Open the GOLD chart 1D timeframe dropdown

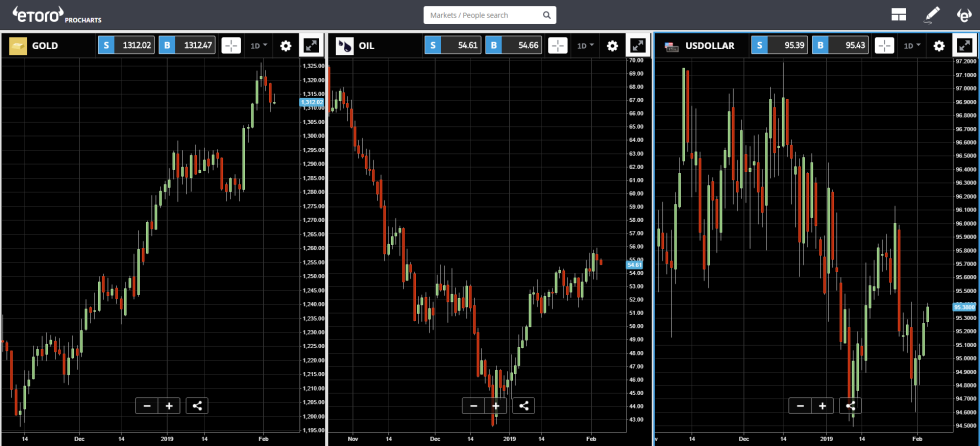[x=259, y=46]
